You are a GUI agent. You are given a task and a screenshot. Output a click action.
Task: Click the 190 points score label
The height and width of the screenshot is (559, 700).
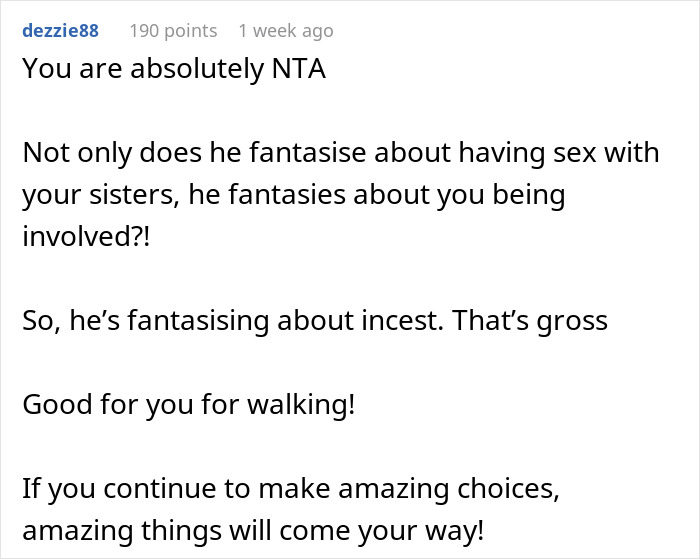point(173,31)
